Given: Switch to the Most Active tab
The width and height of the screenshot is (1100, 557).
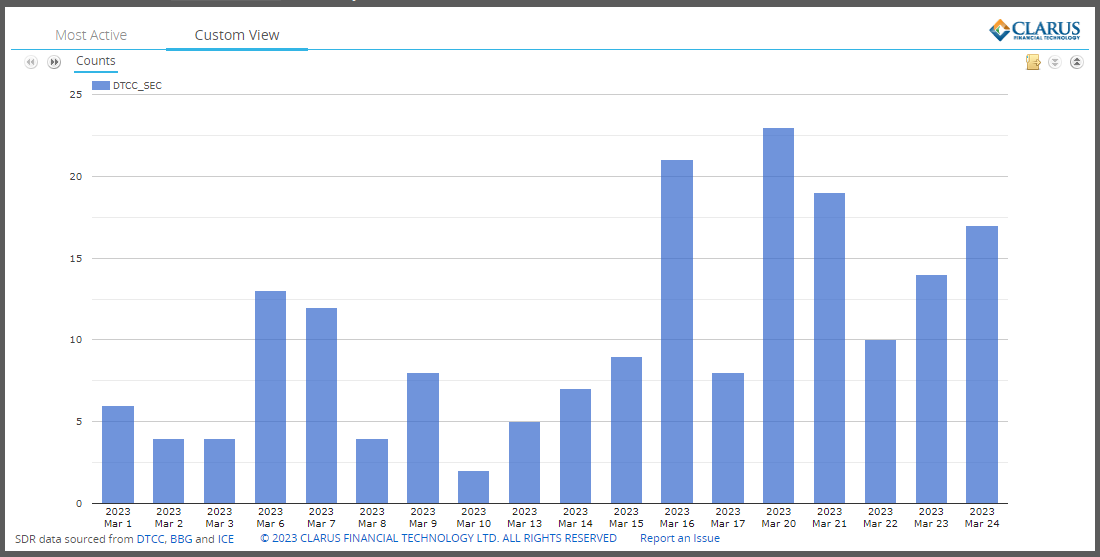Looking at the screenshot, I should [x=91, y=35].
